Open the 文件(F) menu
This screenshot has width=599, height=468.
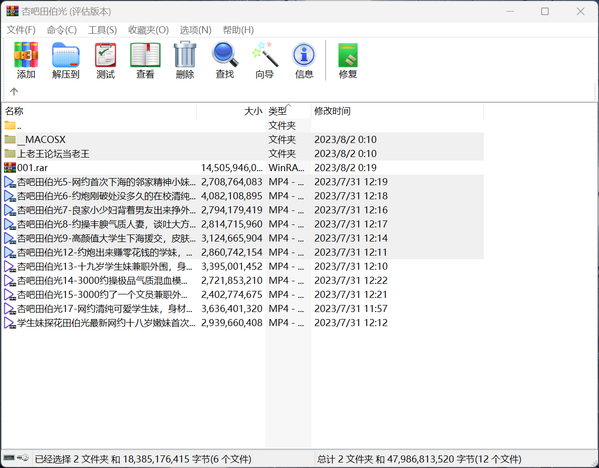tap(21, 30)
